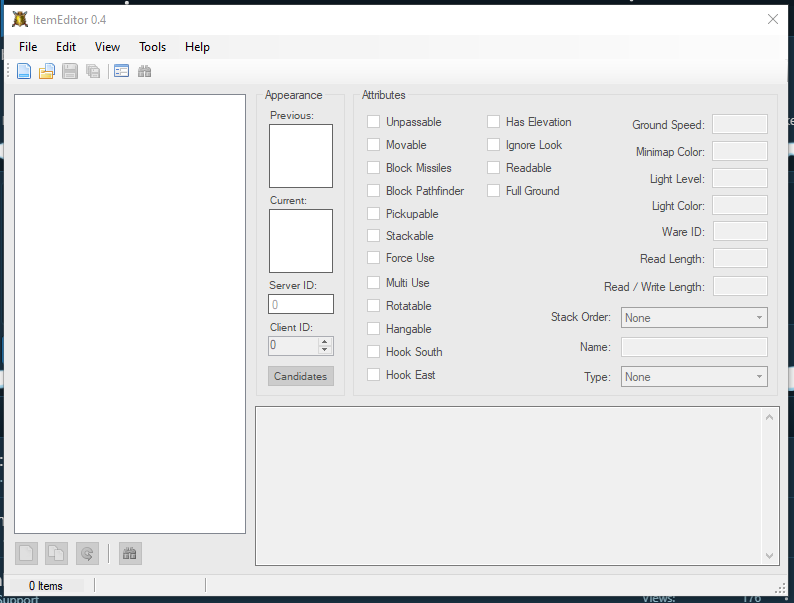The image size is (794, 603).
Task: Click the Minimap Color field
Action: tap(740, 151)
